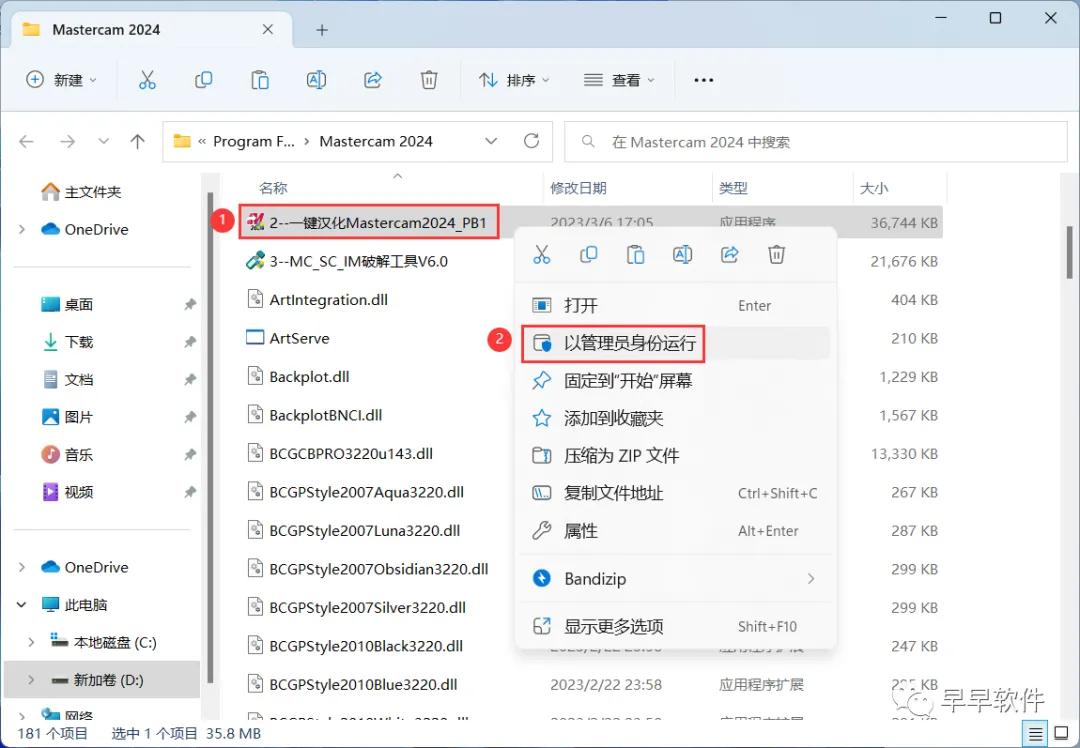
Task: Click the toolbar Share icon
Action: [x=373, y=80]
